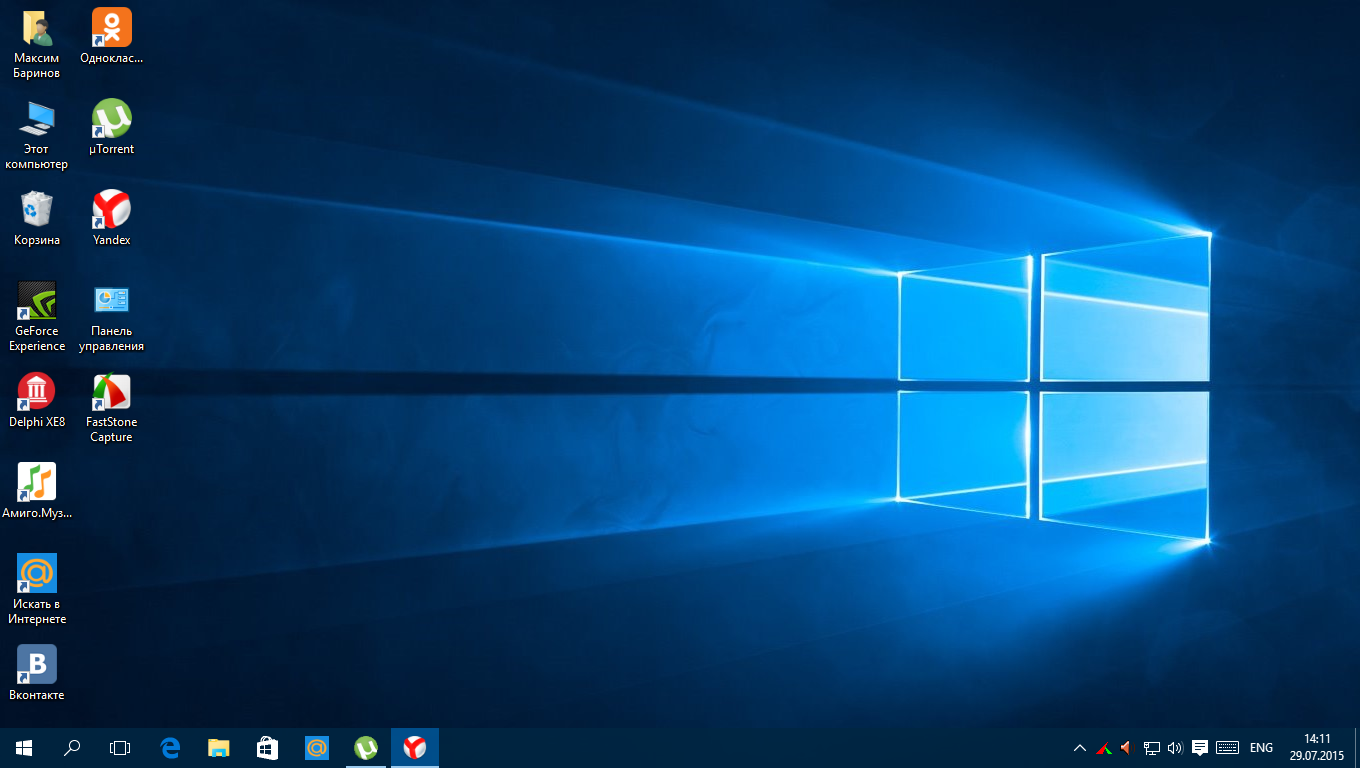Viewport: 1360px width, 768px height.
Task: Switch to µTorrent in the taskbar
Action: coord(365,747)
